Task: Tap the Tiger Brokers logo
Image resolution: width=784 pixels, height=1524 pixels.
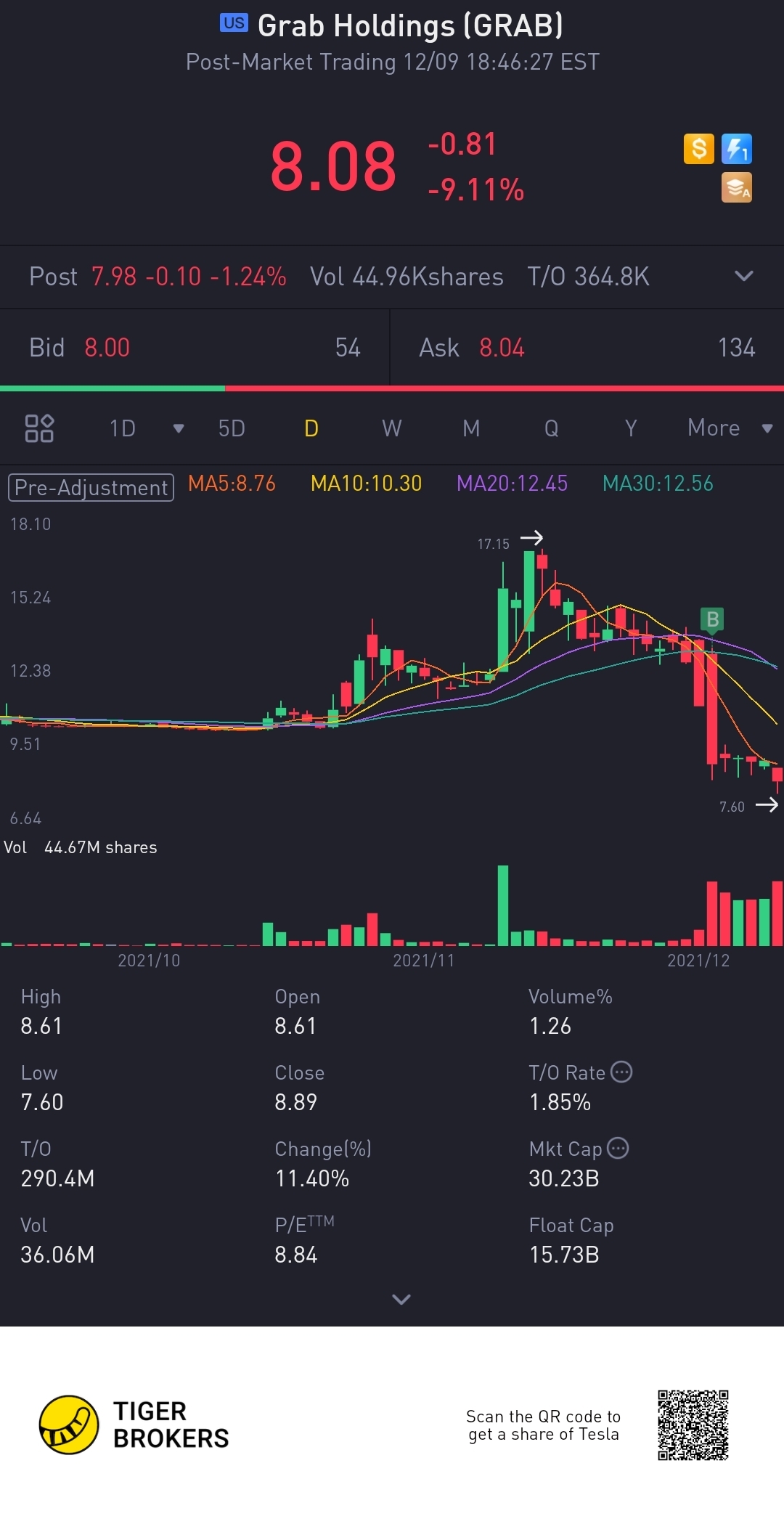Action: click(x=134, y=1425)
